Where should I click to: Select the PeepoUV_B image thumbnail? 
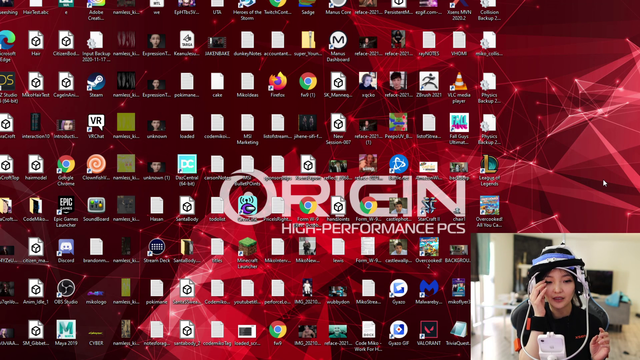click(398, 123)
